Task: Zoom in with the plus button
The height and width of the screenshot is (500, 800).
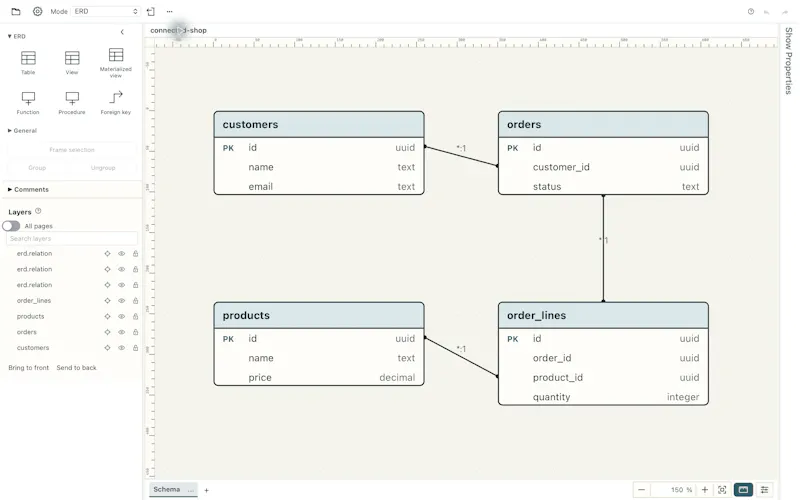Action: (x=705, y=490)
